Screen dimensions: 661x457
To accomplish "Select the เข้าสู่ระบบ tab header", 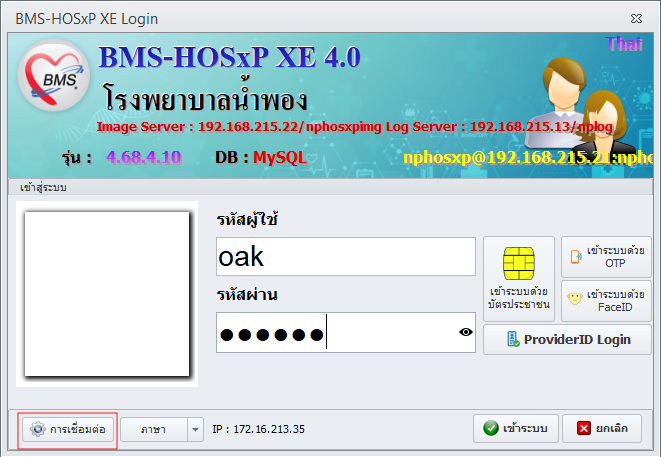I will pyautogui.click(x=43, y=187).
